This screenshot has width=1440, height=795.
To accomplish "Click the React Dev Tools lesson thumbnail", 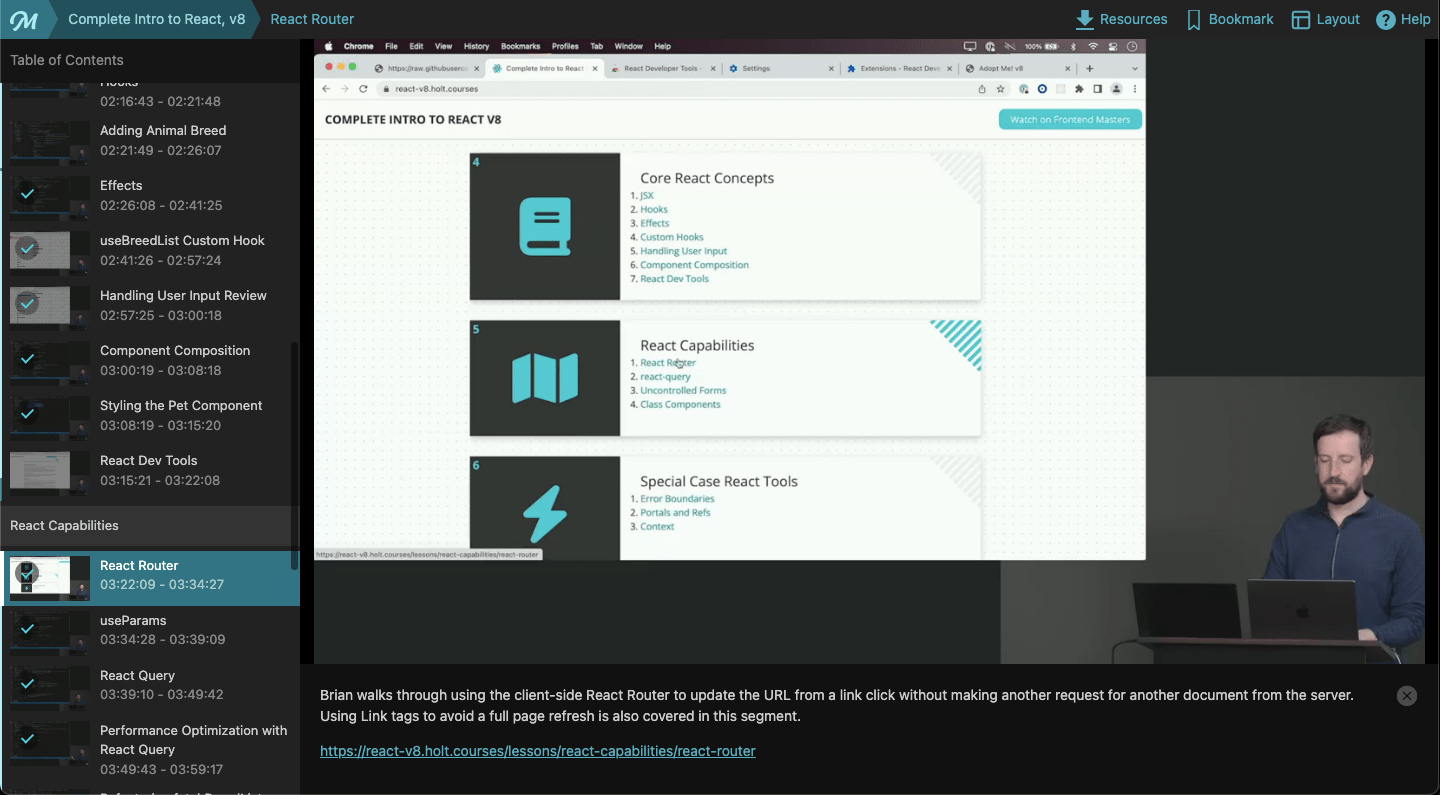I will pos(48,471).
